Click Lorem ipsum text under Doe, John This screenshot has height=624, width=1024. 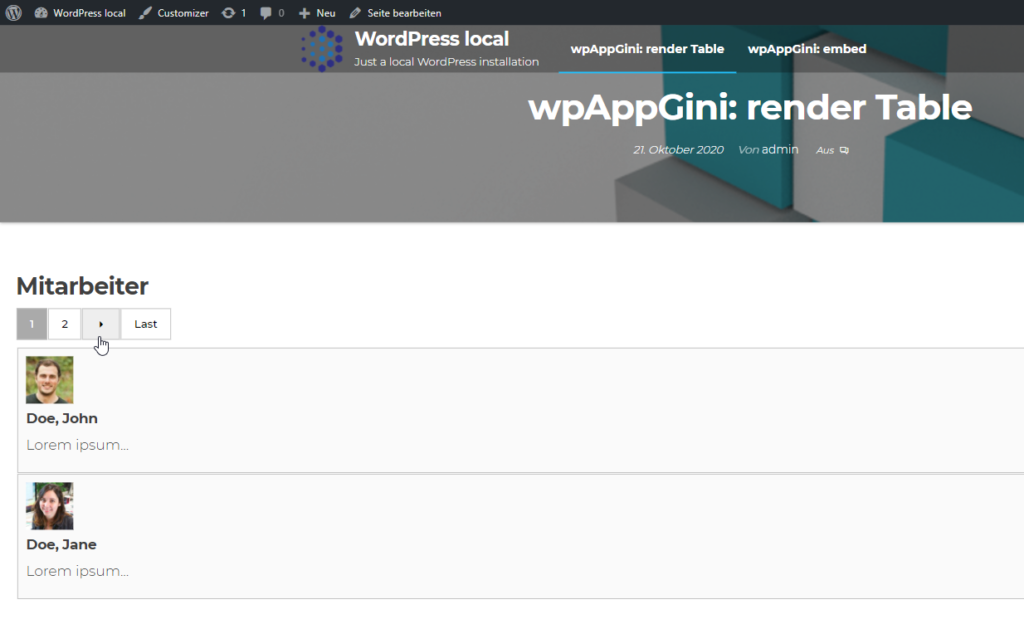[78, 445]
